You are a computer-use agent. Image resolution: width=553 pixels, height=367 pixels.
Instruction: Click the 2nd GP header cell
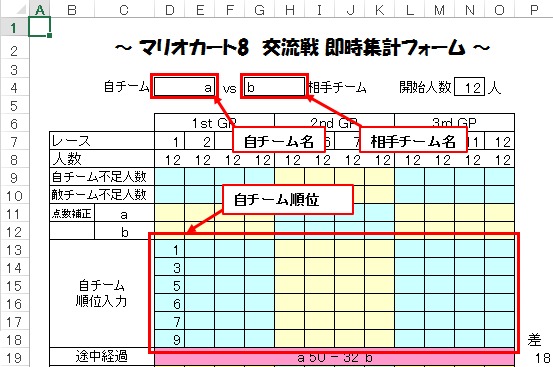[x=334, y=122]
